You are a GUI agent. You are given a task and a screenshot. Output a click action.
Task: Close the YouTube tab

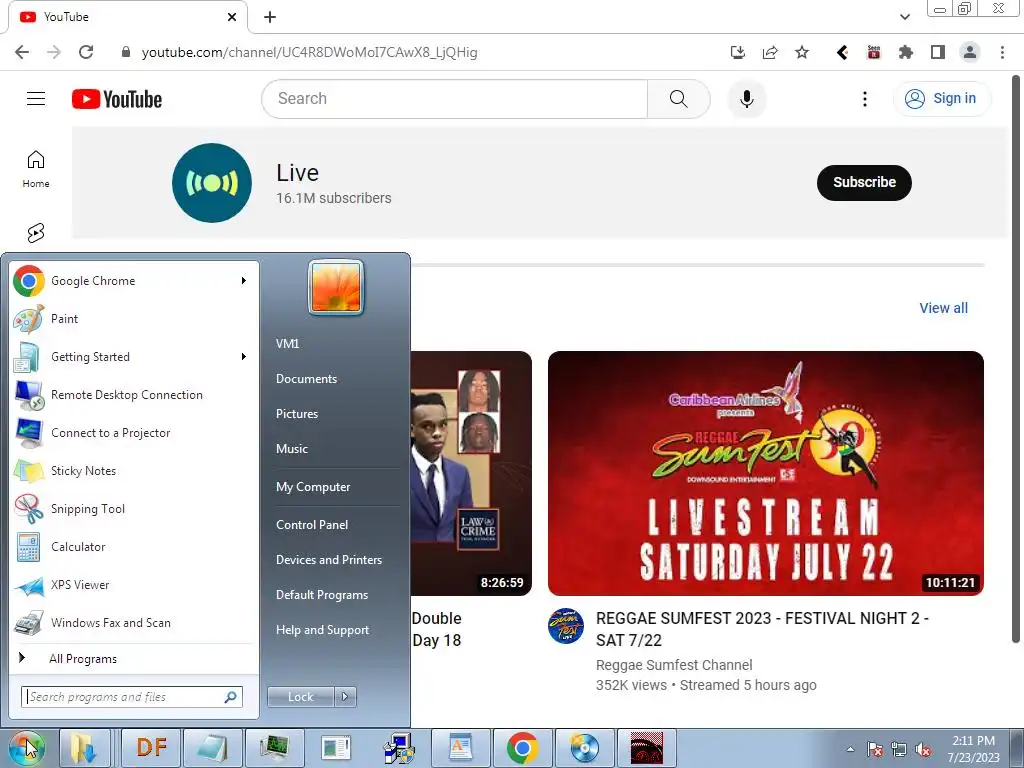pos(232,17)
